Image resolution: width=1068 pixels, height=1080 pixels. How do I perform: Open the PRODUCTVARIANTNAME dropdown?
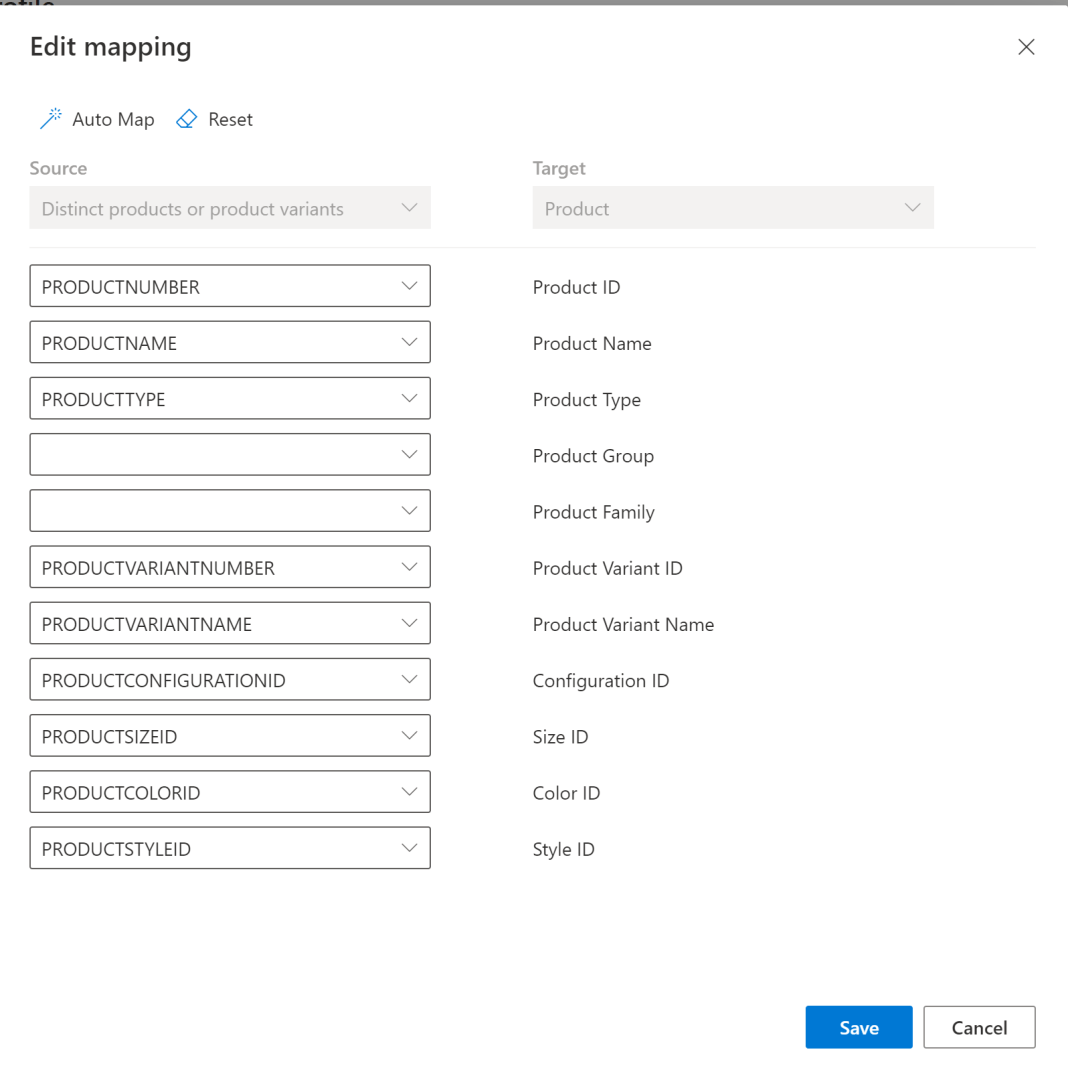pyautogui.click(x=229, y=623)
